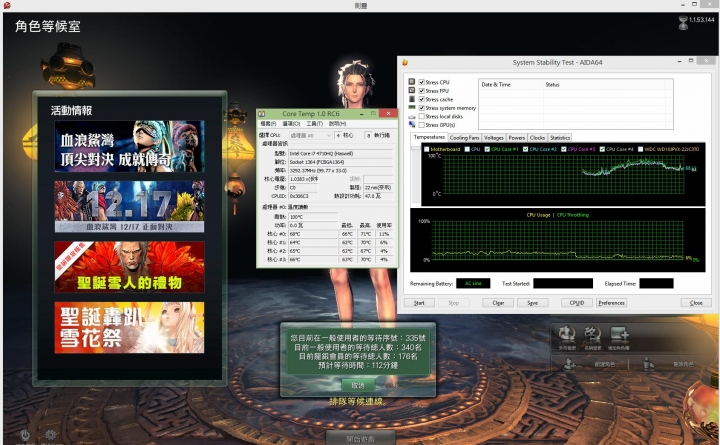The width and height of the screenshot is (720, 445).
Task: Click the delete character trash icon
Action: pos(648,364)
